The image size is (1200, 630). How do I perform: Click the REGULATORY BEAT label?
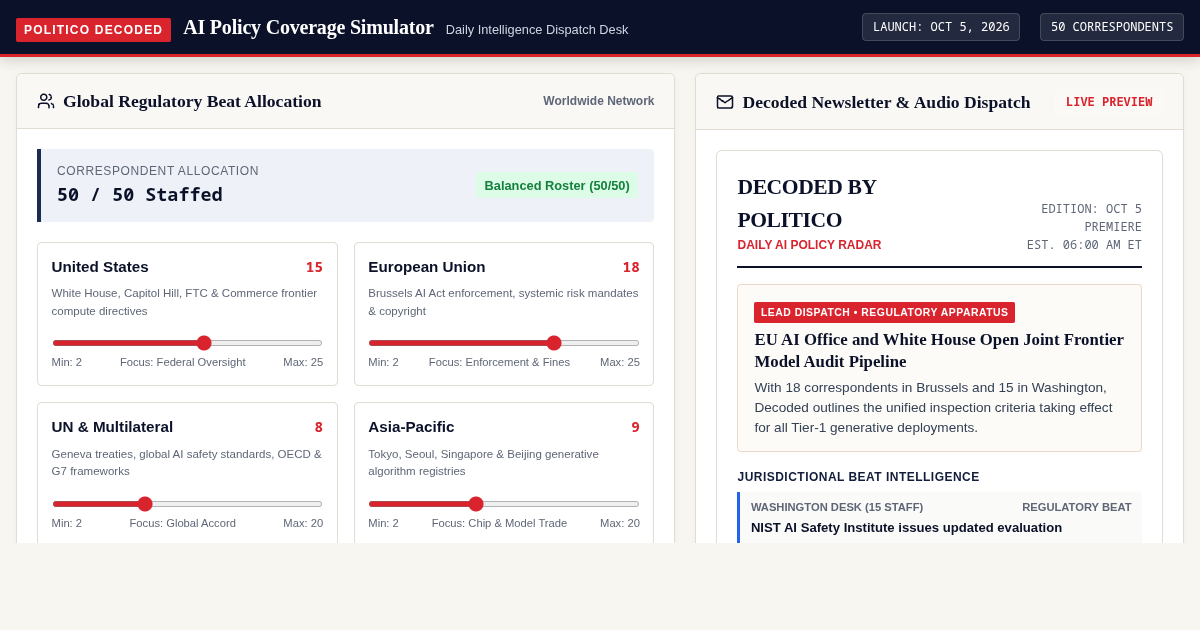click(x=1077, y=507)
